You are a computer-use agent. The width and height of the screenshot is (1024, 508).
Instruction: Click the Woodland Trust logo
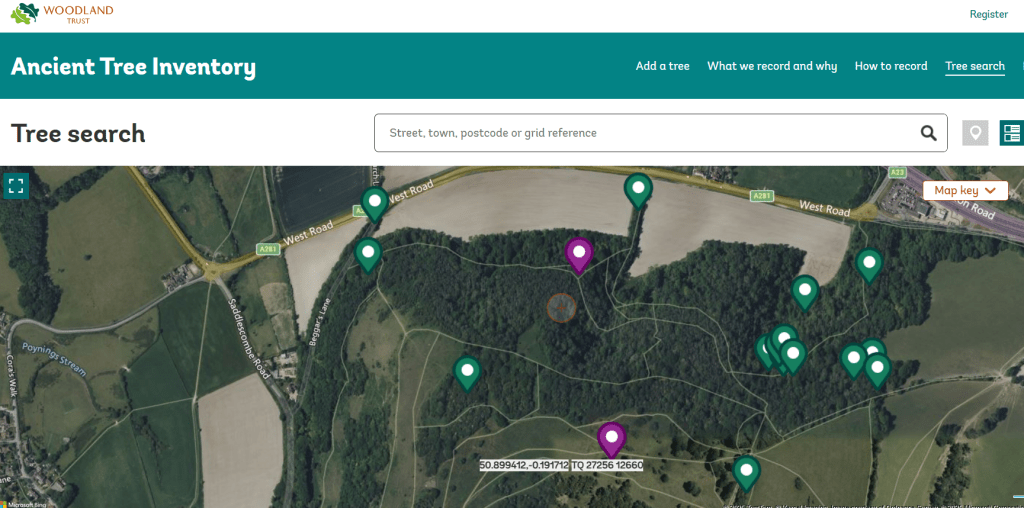point(62,14)
